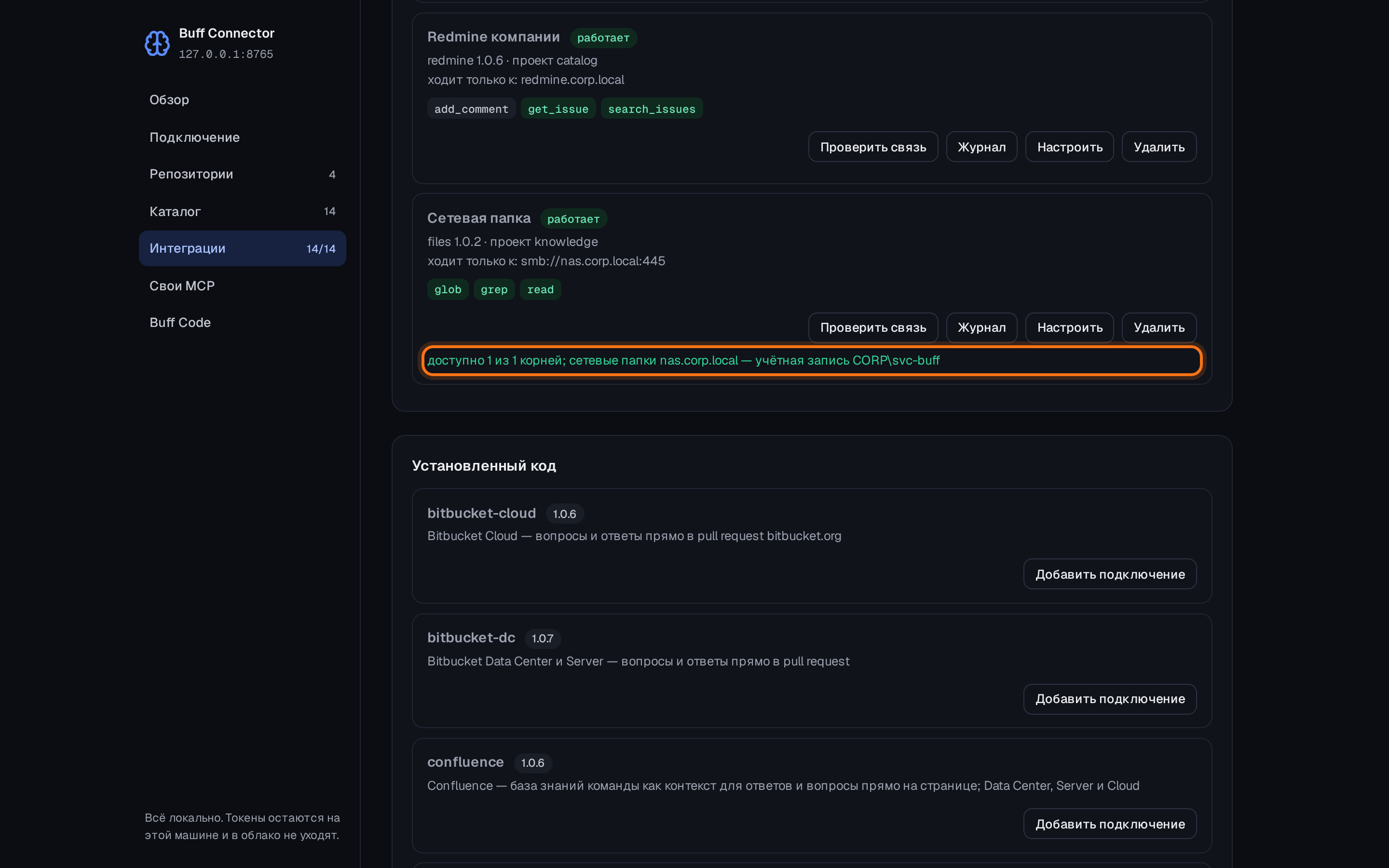Click the 1.0.6 version badge of bitbucket-cloud
Viewport: 1389px width, 868px height.
coord(564,514)
